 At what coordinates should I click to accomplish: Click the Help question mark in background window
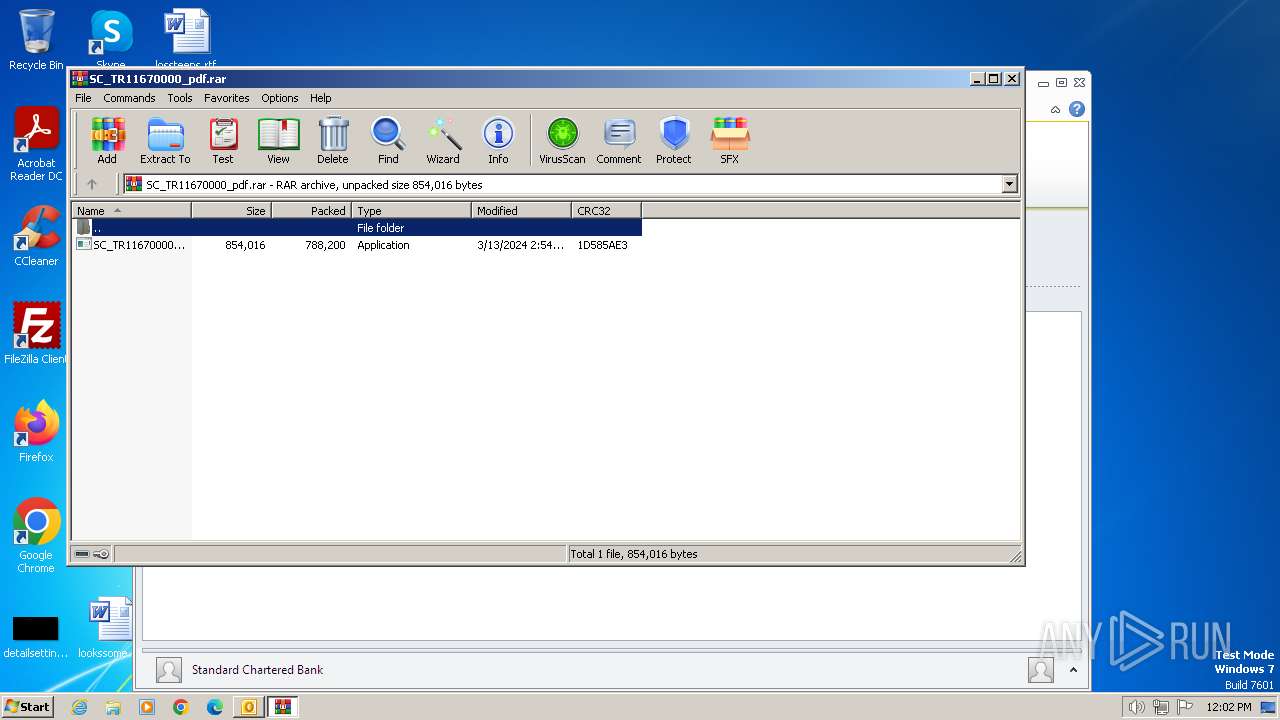1076,109
